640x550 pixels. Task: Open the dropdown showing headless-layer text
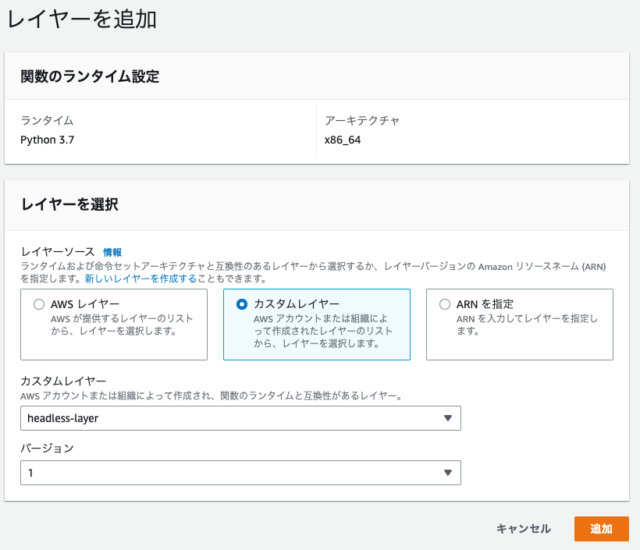(x=240, y=418)
